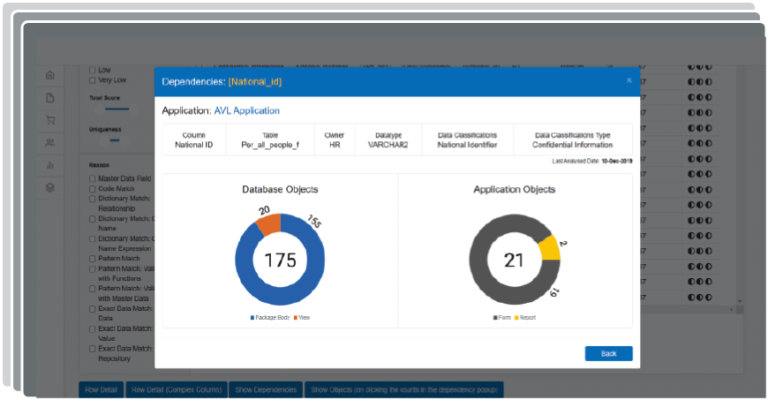The width and height of the screenshot is (768, 400).
Task: Open the AVL Application link
Action: pos(247,110)
